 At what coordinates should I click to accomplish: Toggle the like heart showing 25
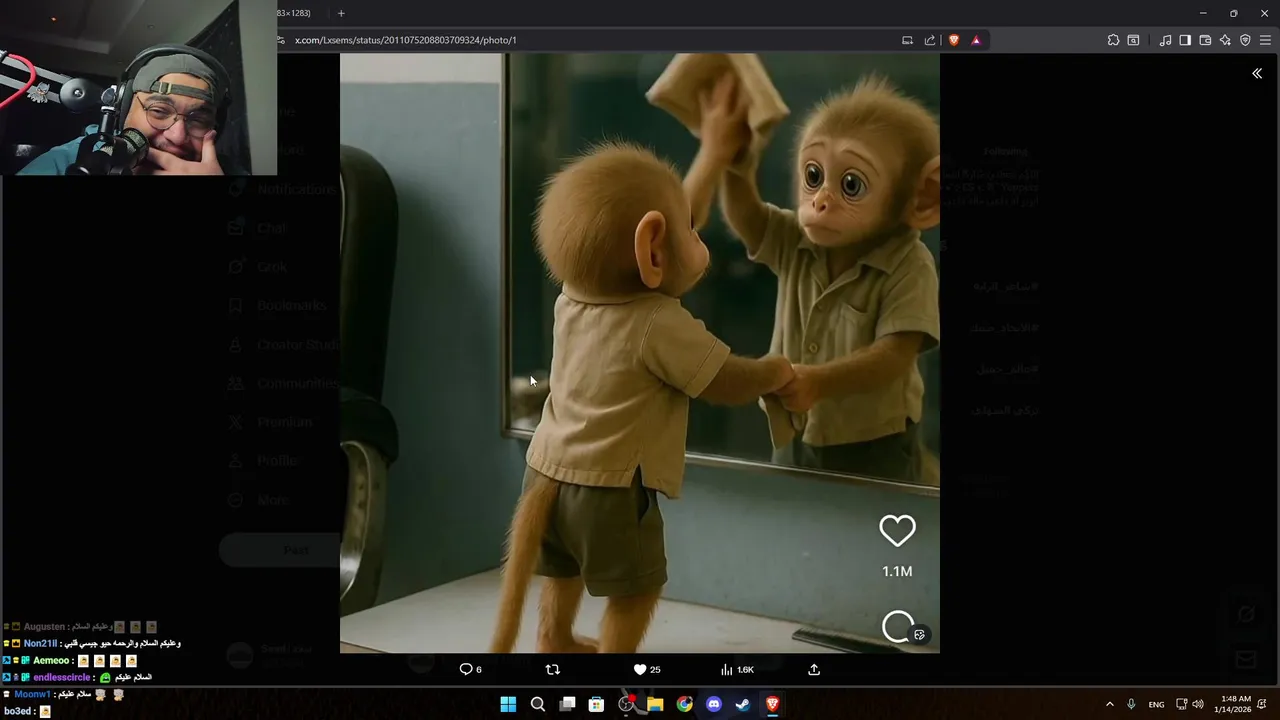point(647,669)
